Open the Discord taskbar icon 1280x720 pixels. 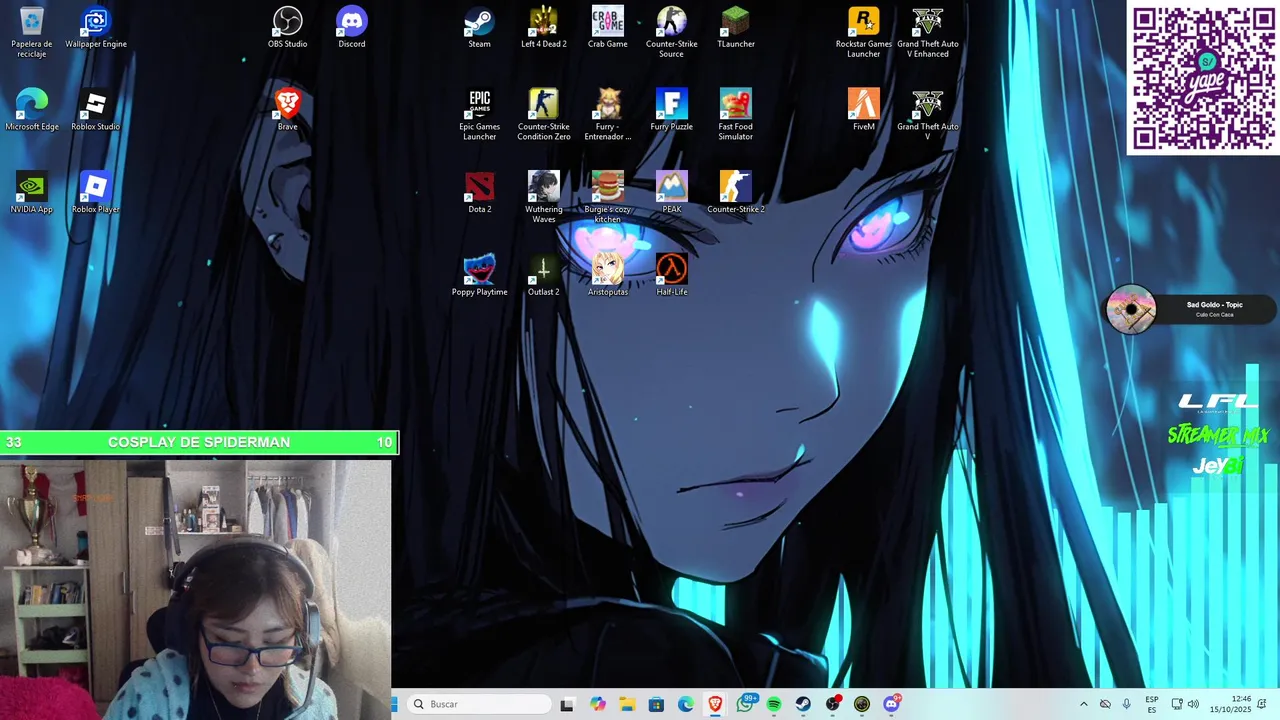(x=891, y=704)
